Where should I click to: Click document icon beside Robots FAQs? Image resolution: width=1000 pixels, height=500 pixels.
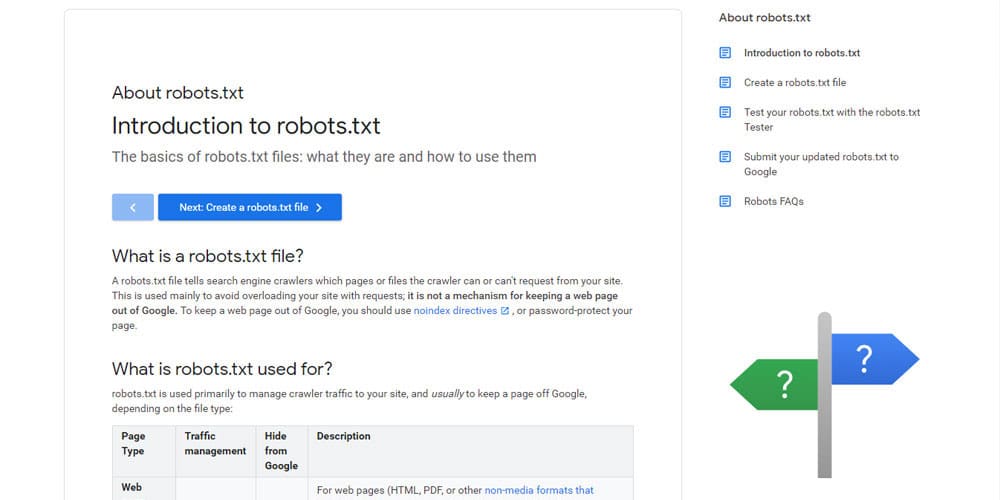725,202
